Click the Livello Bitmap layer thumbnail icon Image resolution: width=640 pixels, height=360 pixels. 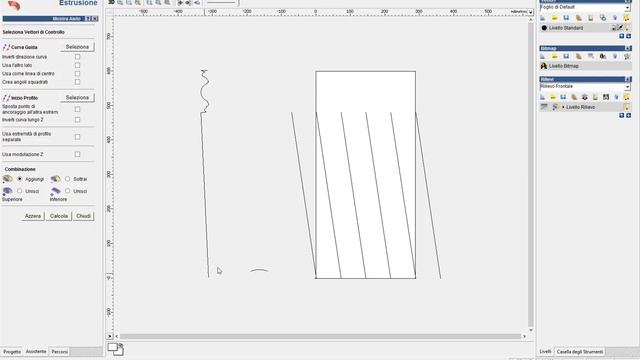[x=544, y=66]
